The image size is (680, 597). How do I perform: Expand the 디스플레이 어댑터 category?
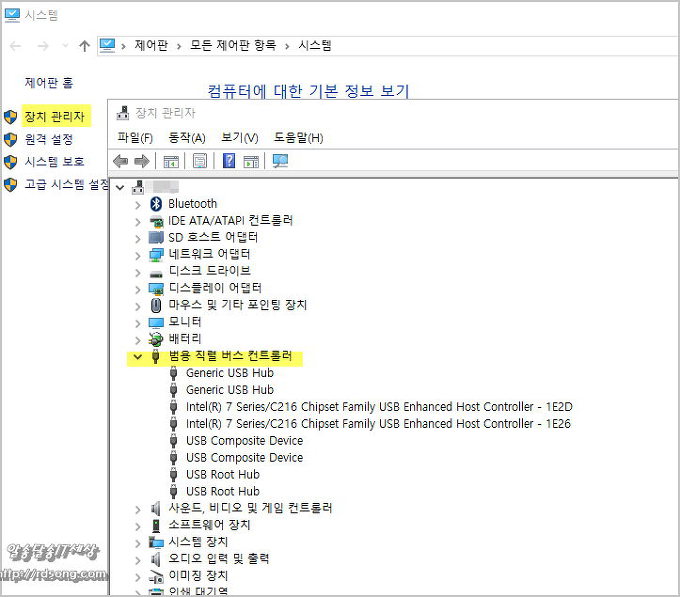(x=138, y=288)
